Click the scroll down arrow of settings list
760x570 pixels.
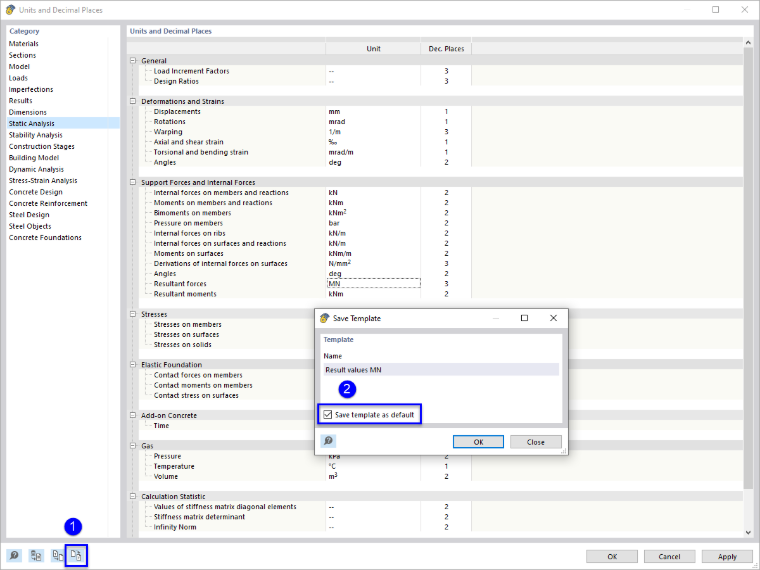[748, 533]
